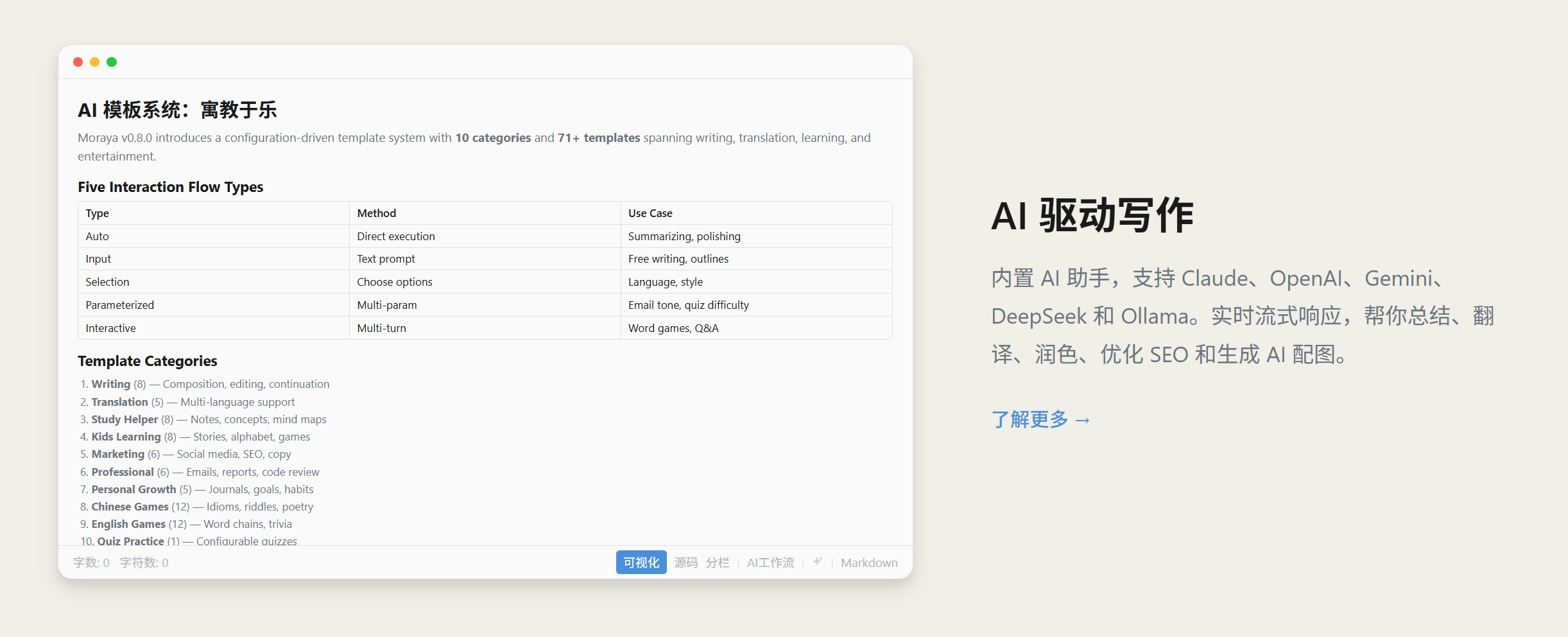Click the AI sparkle icon in status bar
The image size is (1568, 637).
coord(817,562)
